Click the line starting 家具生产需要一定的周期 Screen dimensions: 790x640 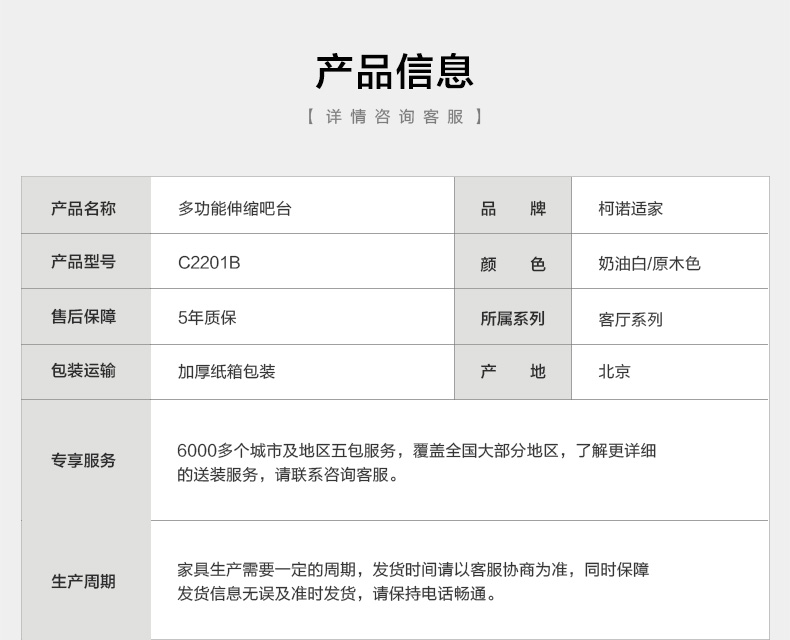(413, 569)
